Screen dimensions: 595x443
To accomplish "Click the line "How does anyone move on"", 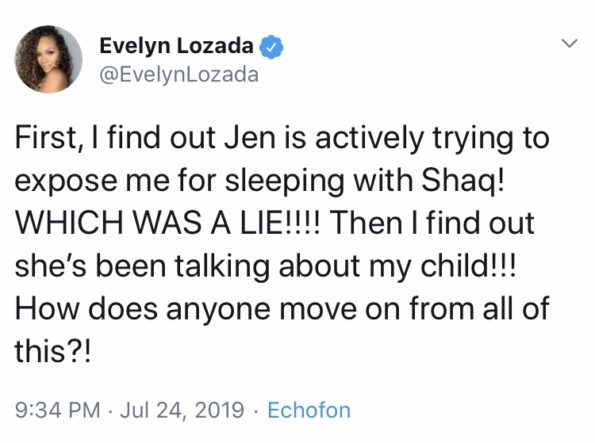I will tap(207, 309).
